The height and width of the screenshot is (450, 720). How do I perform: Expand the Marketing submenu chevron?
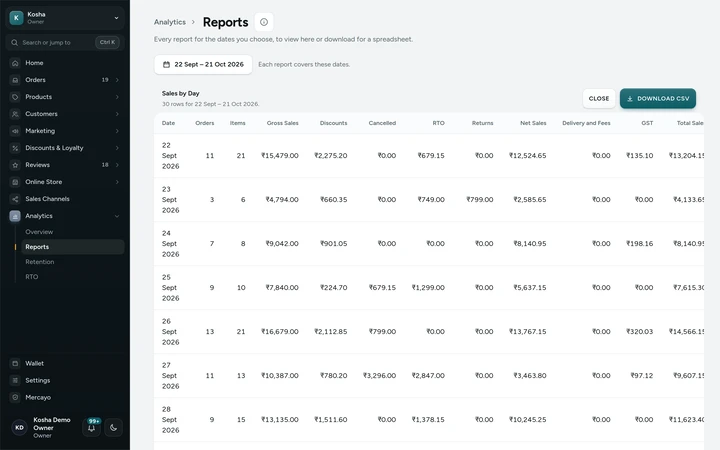click(117, 131)
